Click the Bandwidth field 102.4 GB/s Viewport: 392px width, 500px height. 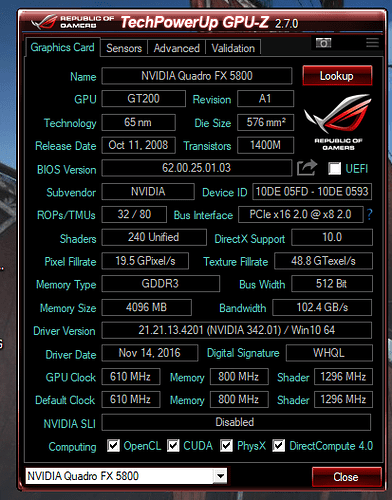point(322,307)
